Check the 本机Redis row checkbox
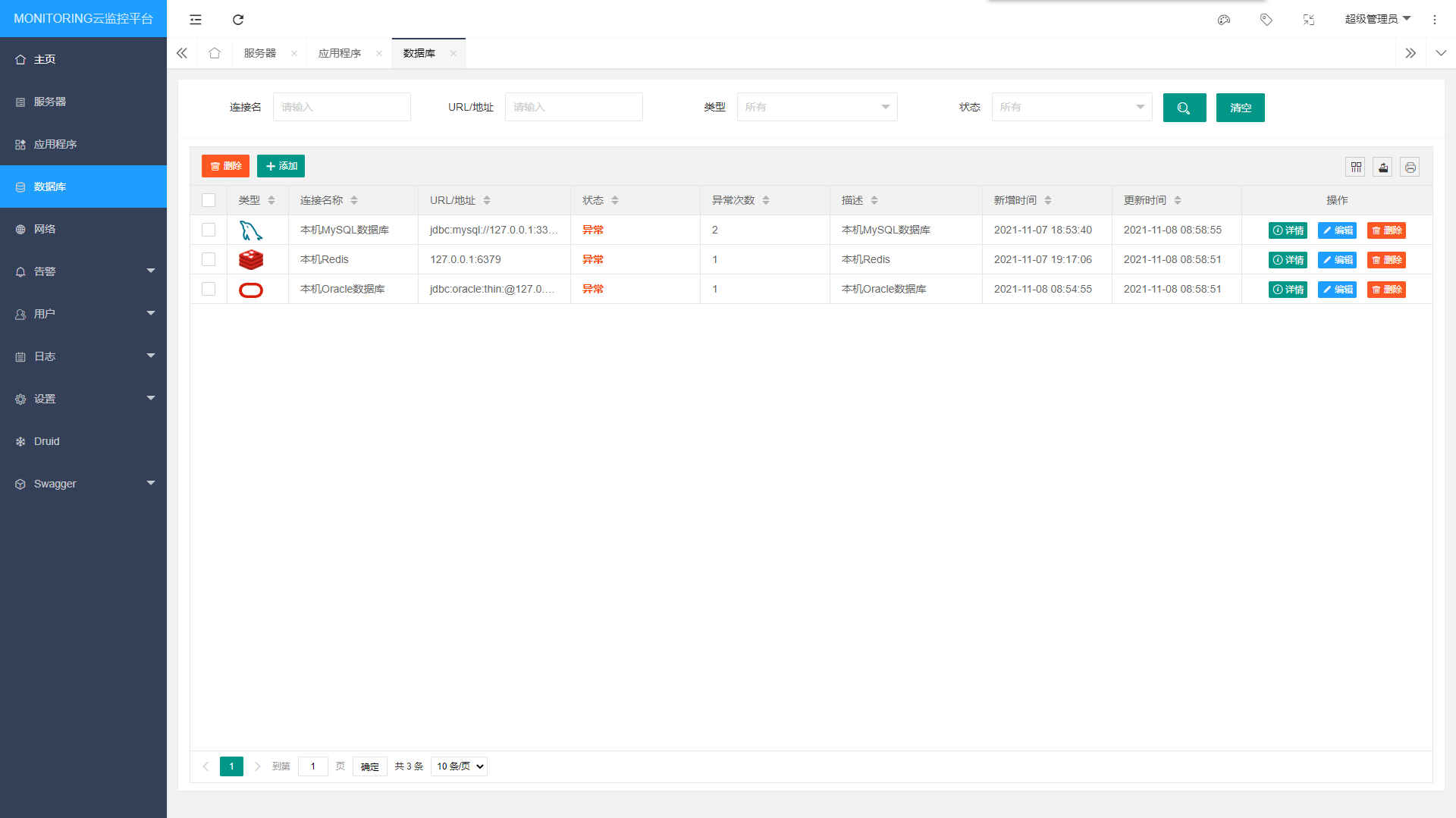1456x818 pixels. (209, 259)
